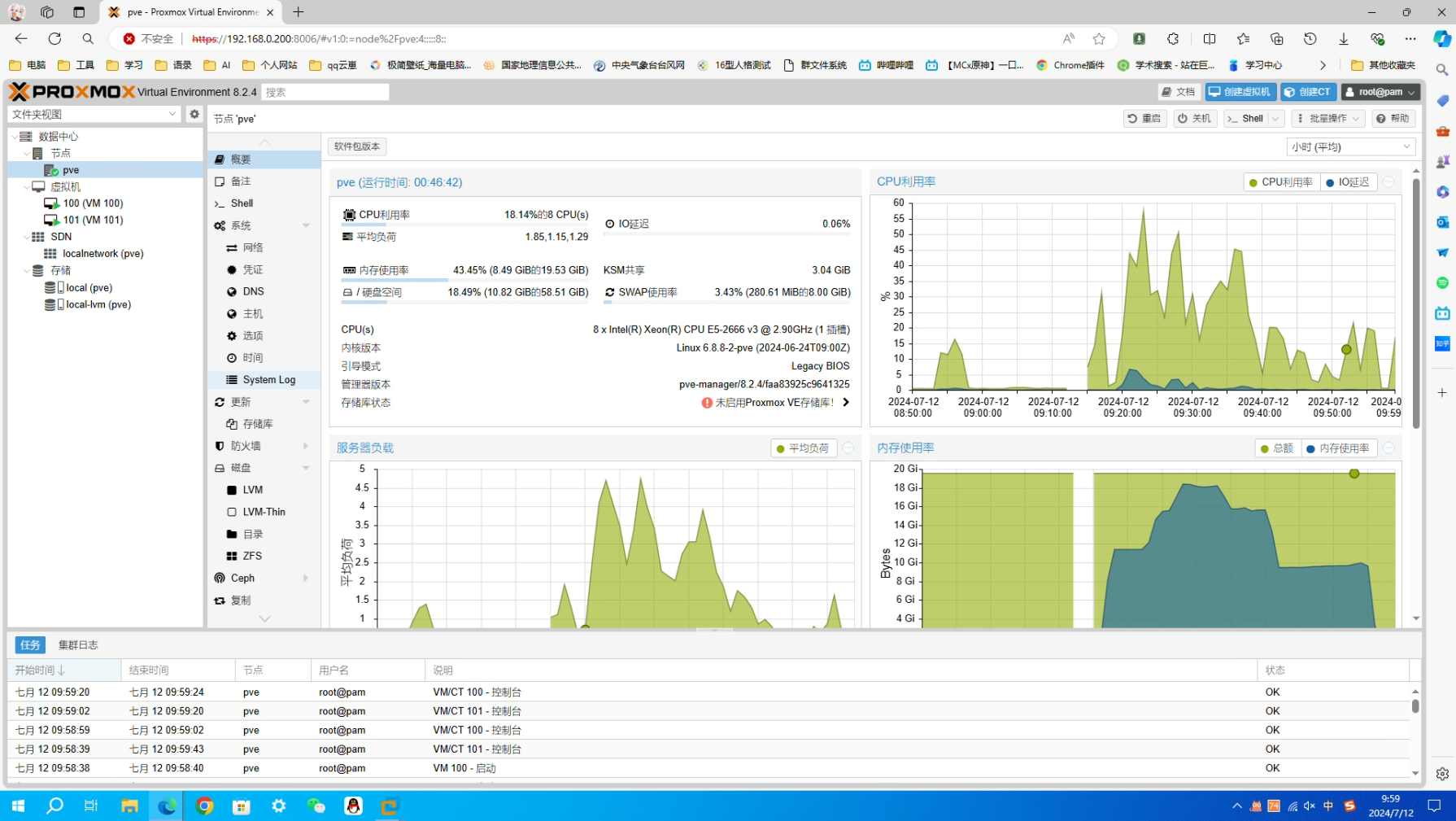Select System Log in the node menu

coord(268,380)
